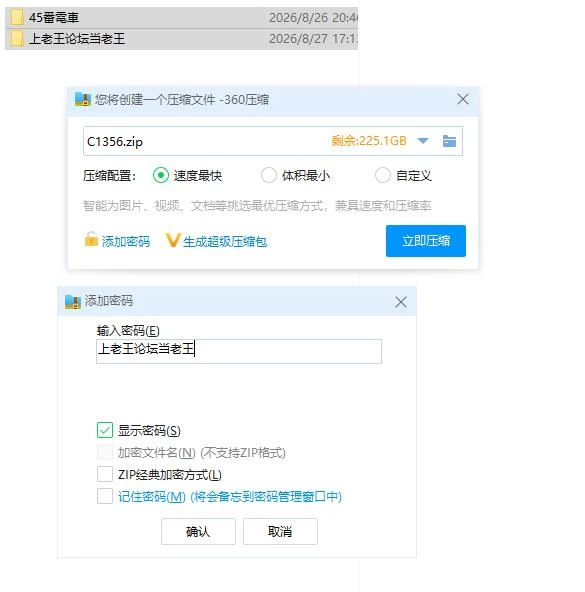Close the 添加密码 dialog

pos(401,302)
